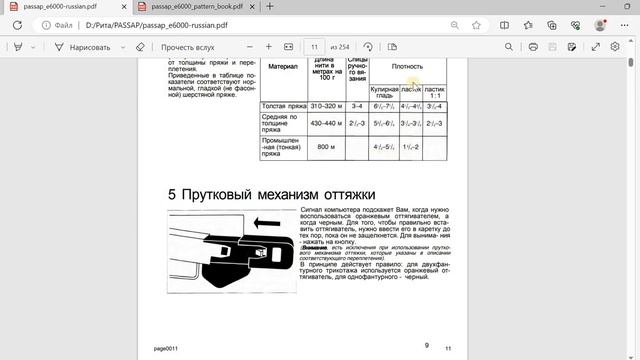Open the user profile avatar
The width and height of the screenshot is (640, 360).
pyautogui.click(x=600, y=25)
